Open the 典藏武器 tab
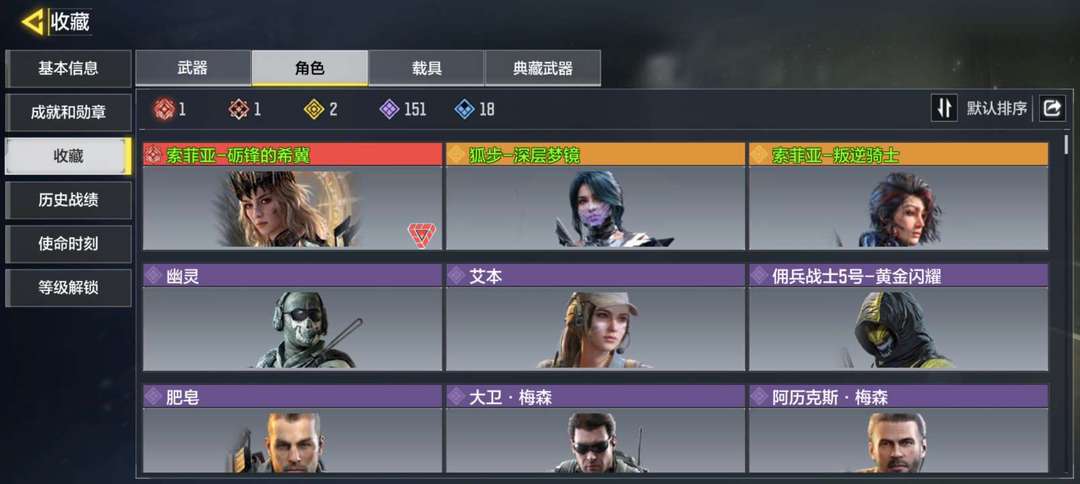The width and height of the screenshot is (1080, 484). pos(543,68)
